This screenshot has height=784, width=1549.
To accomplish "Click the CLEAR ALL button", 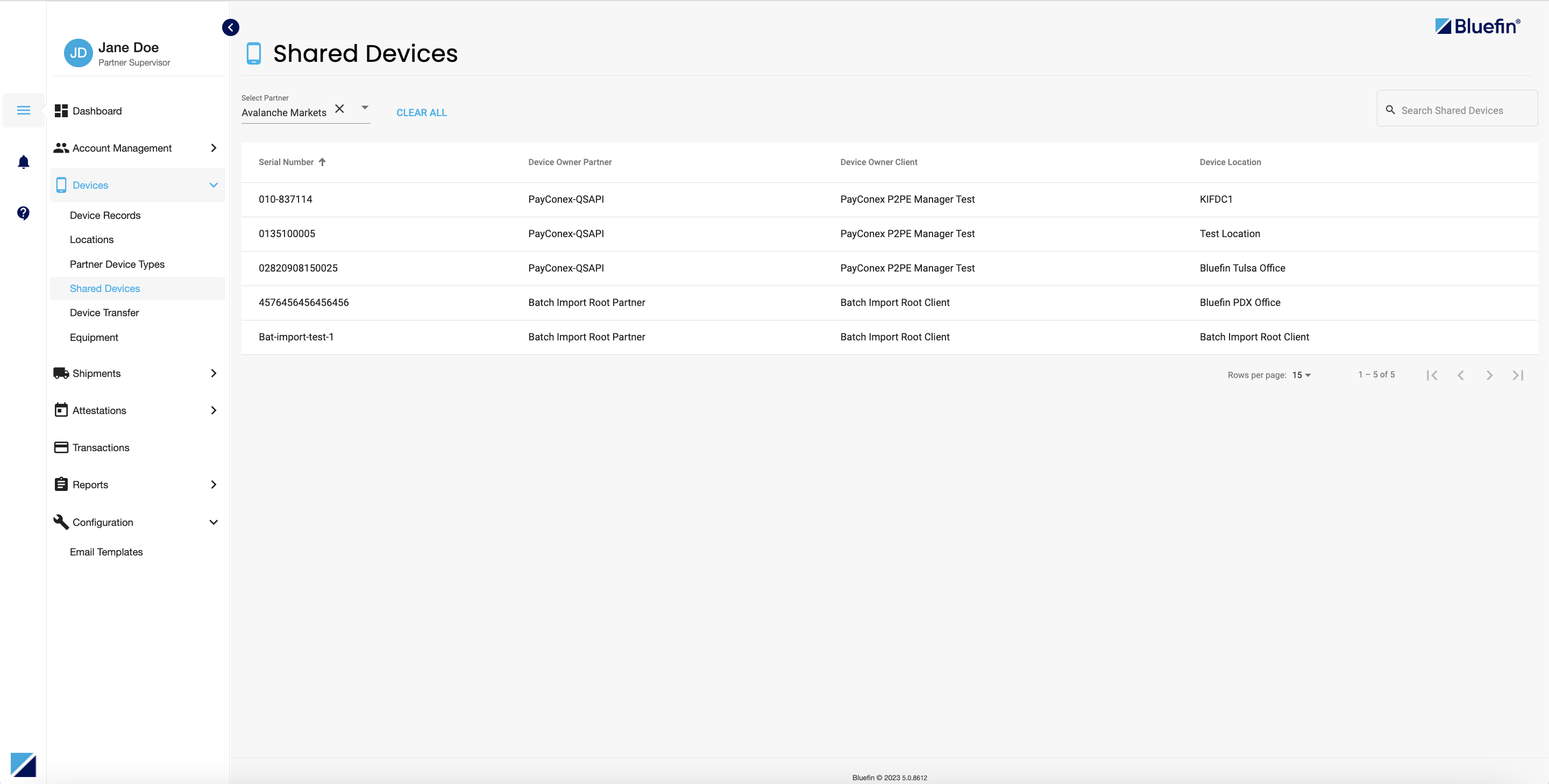I will coord(422,112).
